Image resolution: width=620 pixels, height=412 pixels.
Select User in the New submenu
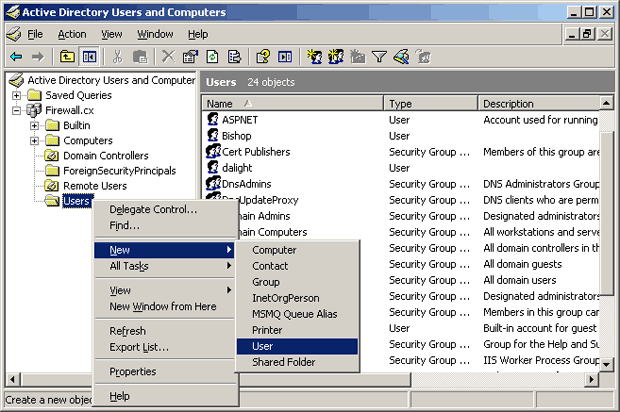click(x=297, y=346)
